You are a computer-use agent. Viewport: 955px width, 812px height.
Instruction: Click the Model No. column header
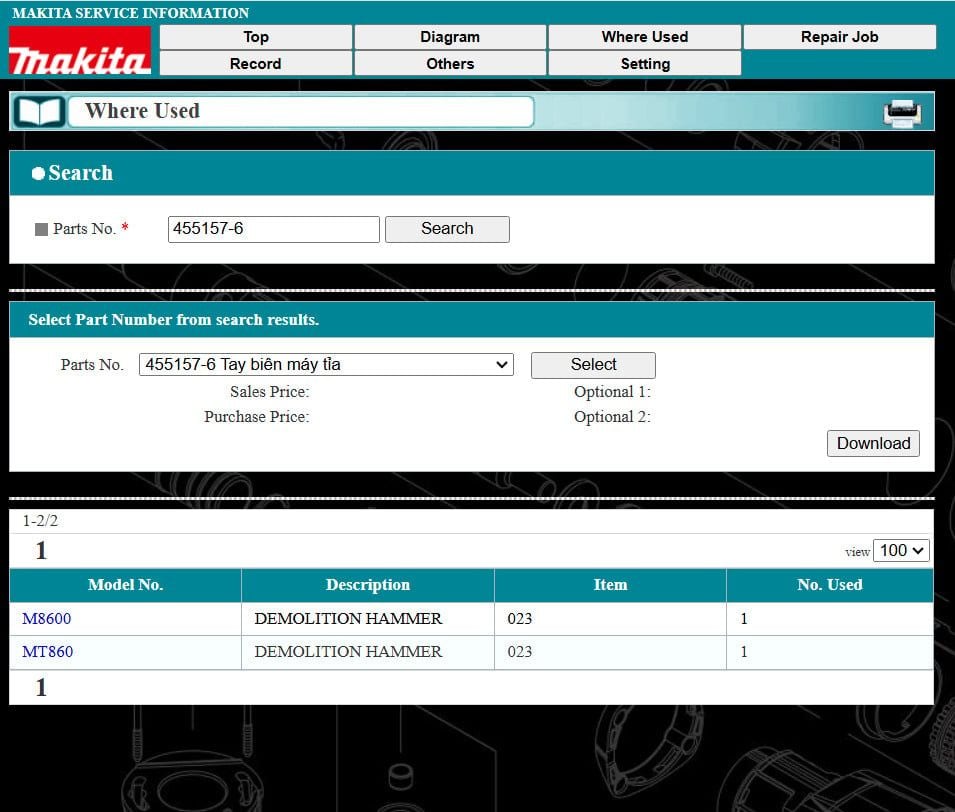(x=125, y=585)
